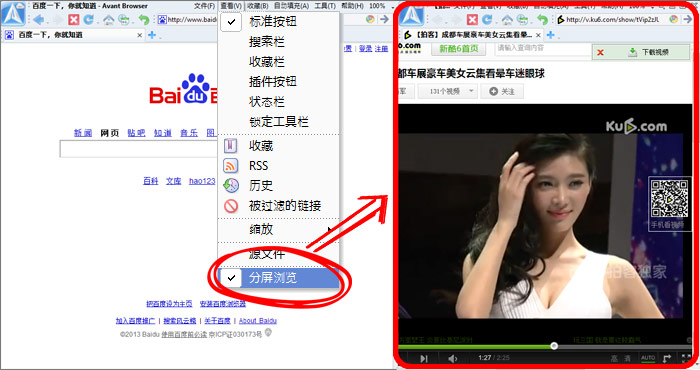Click the blue back arrow in left toolbar
Image resolution: width=700 pixels, height=370 pixels.
click(x=38, y=20)
